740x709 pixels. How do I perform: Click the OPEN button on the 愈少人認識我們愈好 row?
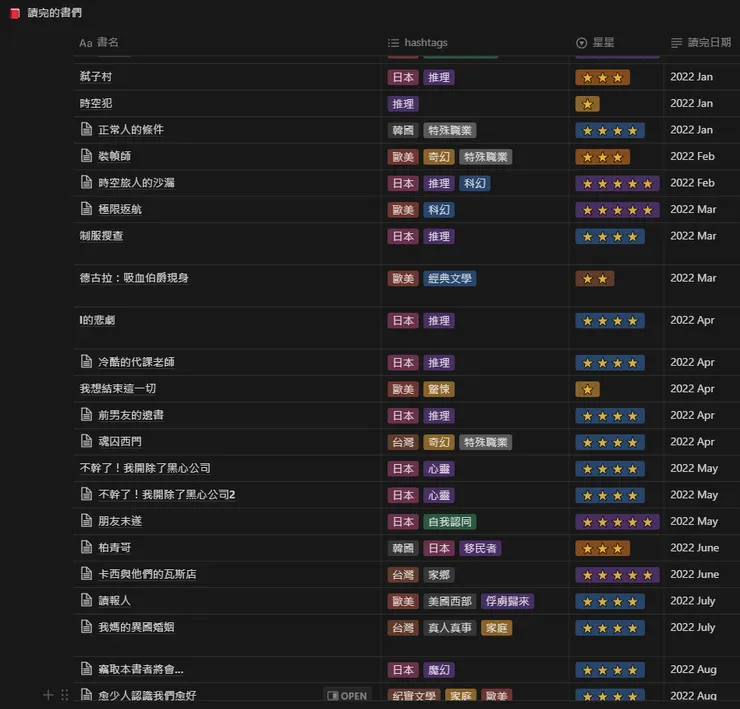(x=347, y=695)
